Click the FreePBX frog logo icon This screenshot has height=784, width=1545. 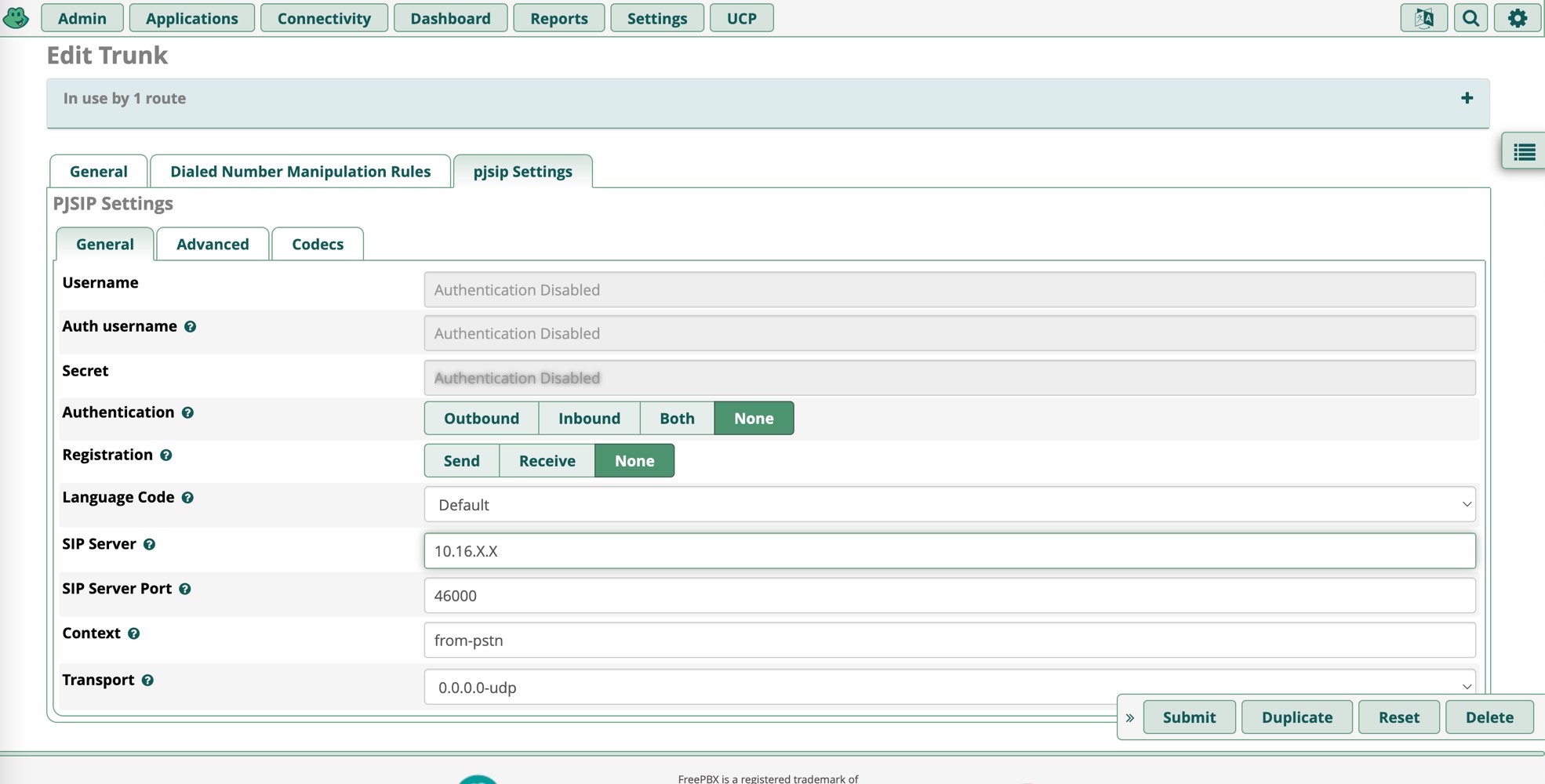click(16, 17)
